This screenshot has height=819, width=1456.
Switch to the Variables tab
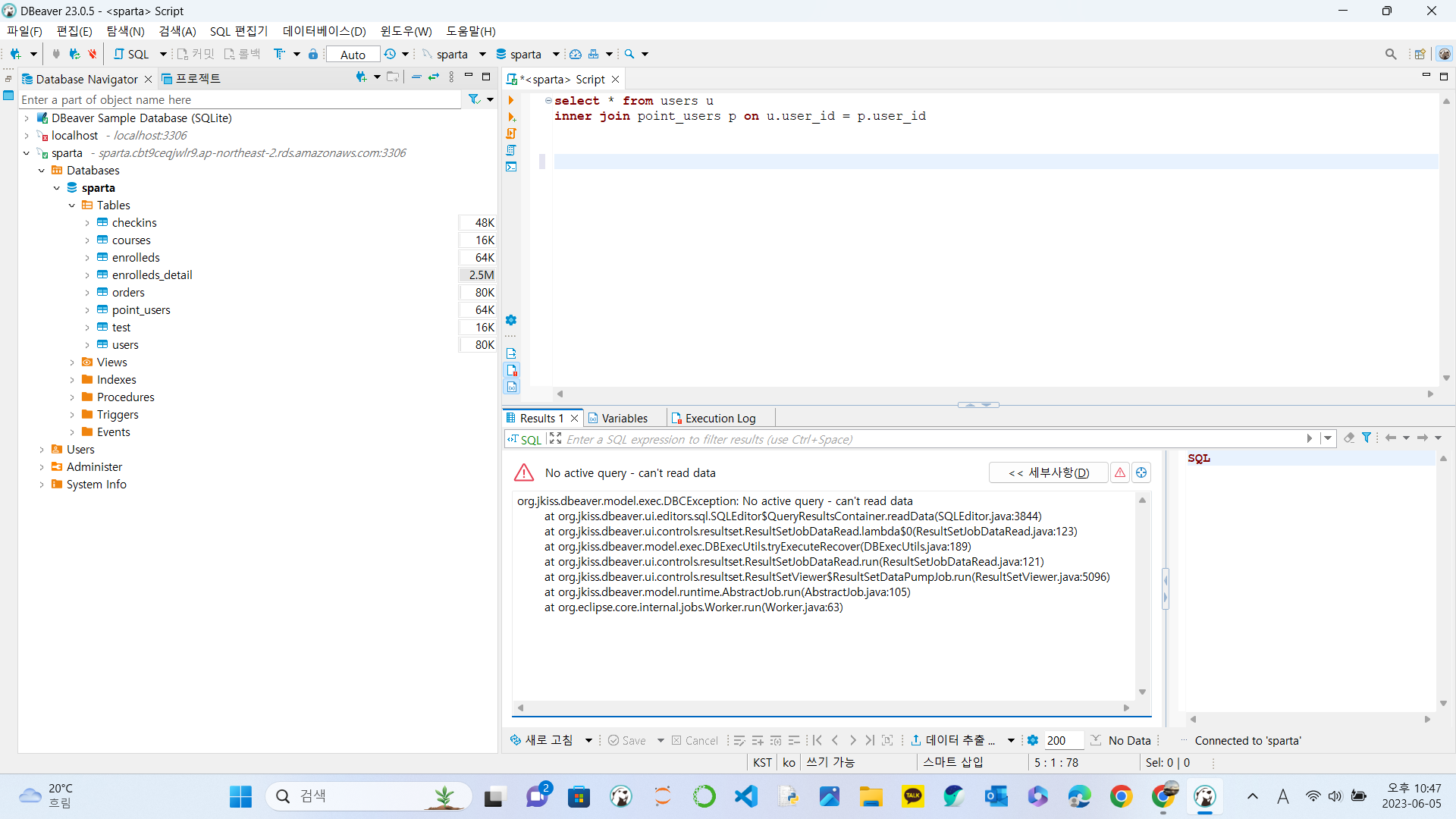pyautogui.click(x=617, y=418)
